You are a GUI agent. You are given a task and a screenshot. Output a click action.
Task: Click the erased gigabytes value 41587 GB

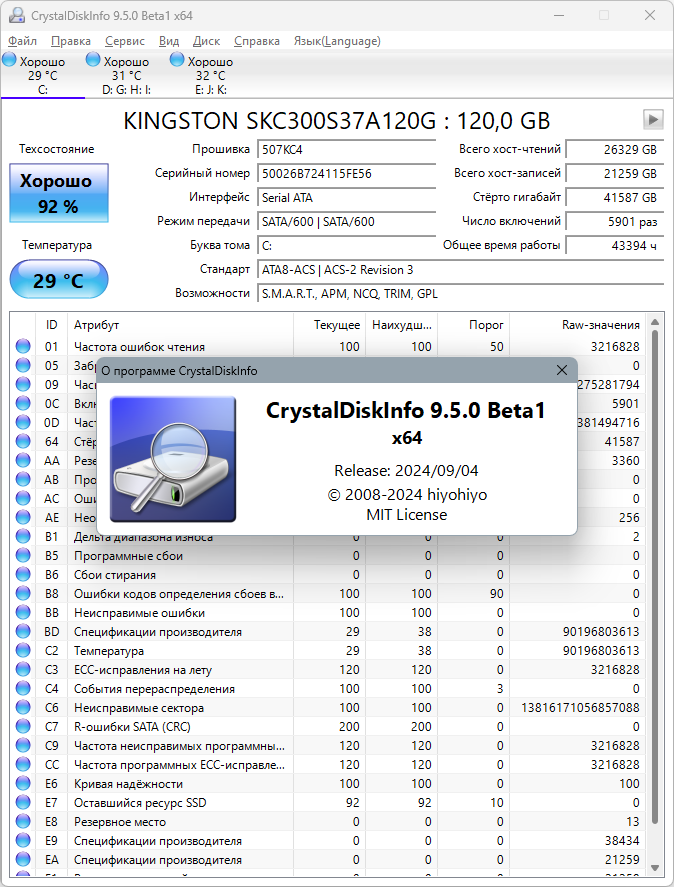click(x=615, y=198)
